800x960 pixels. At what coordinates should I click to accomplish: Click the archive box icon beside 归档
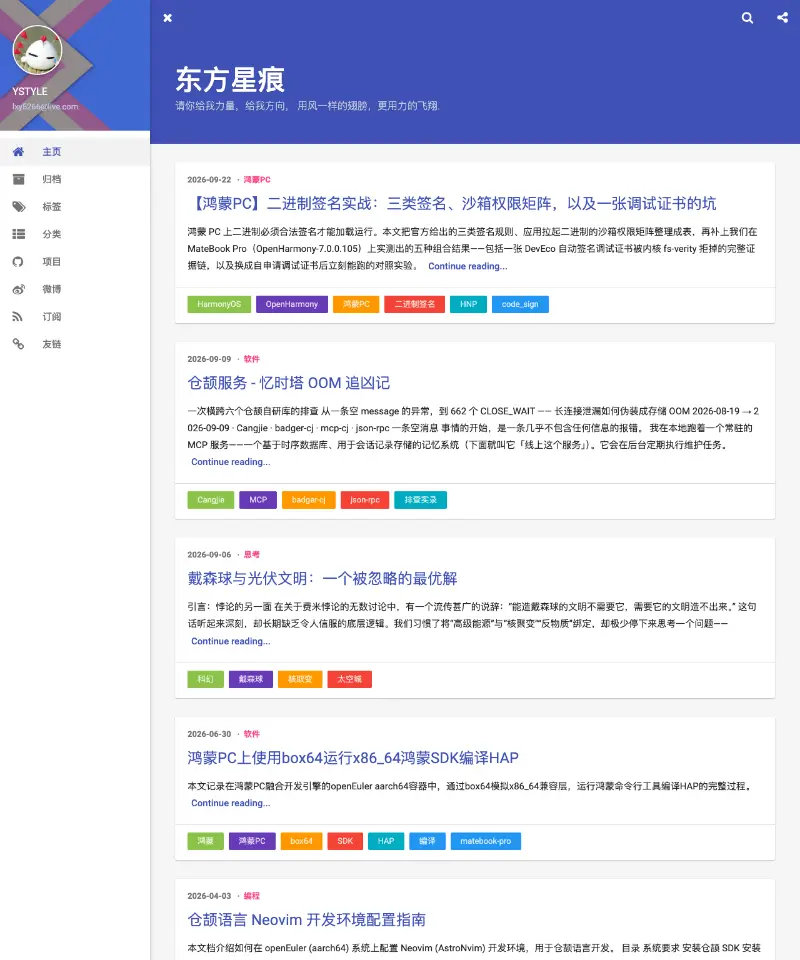coord(18,179)
